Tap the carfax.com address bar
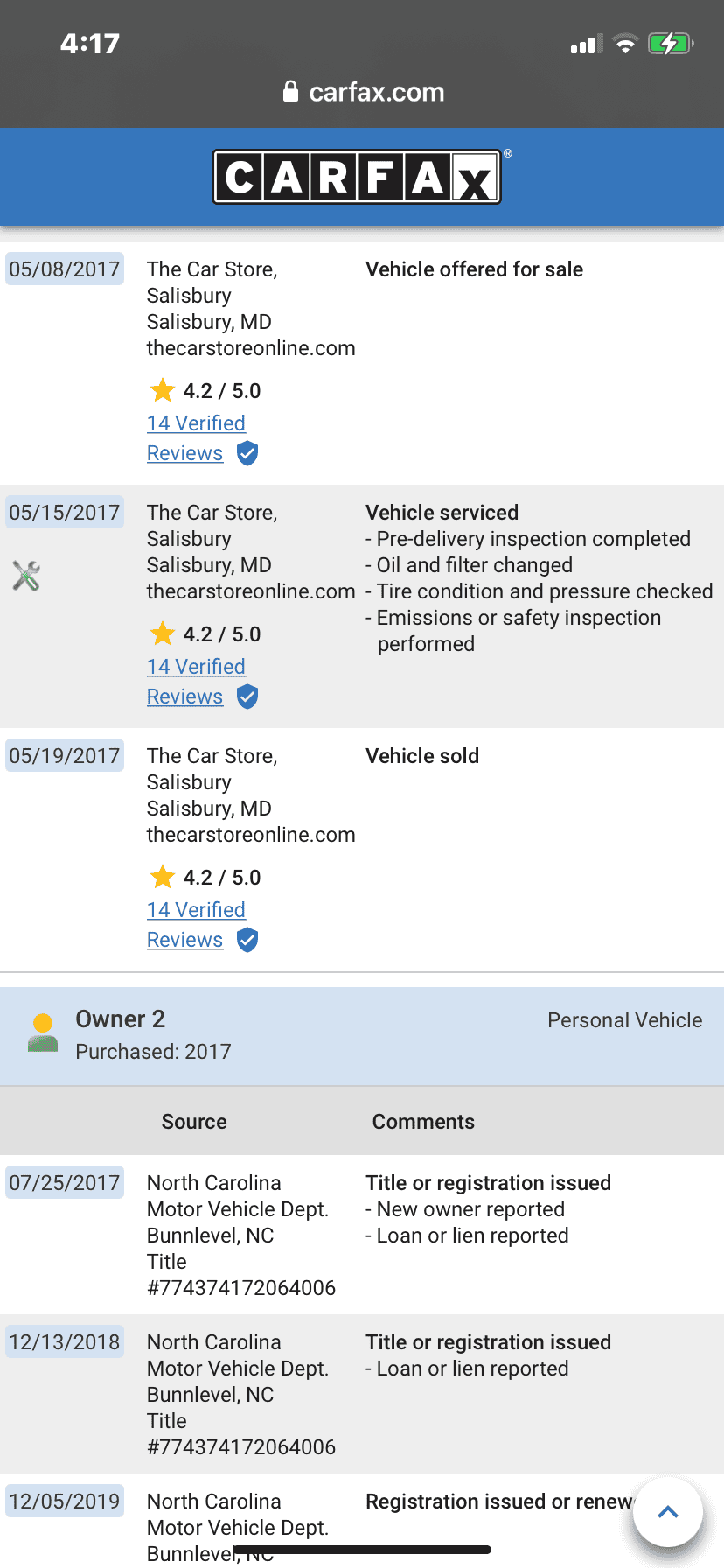The width and height of the screenshot is (724, 1568). 363,91
